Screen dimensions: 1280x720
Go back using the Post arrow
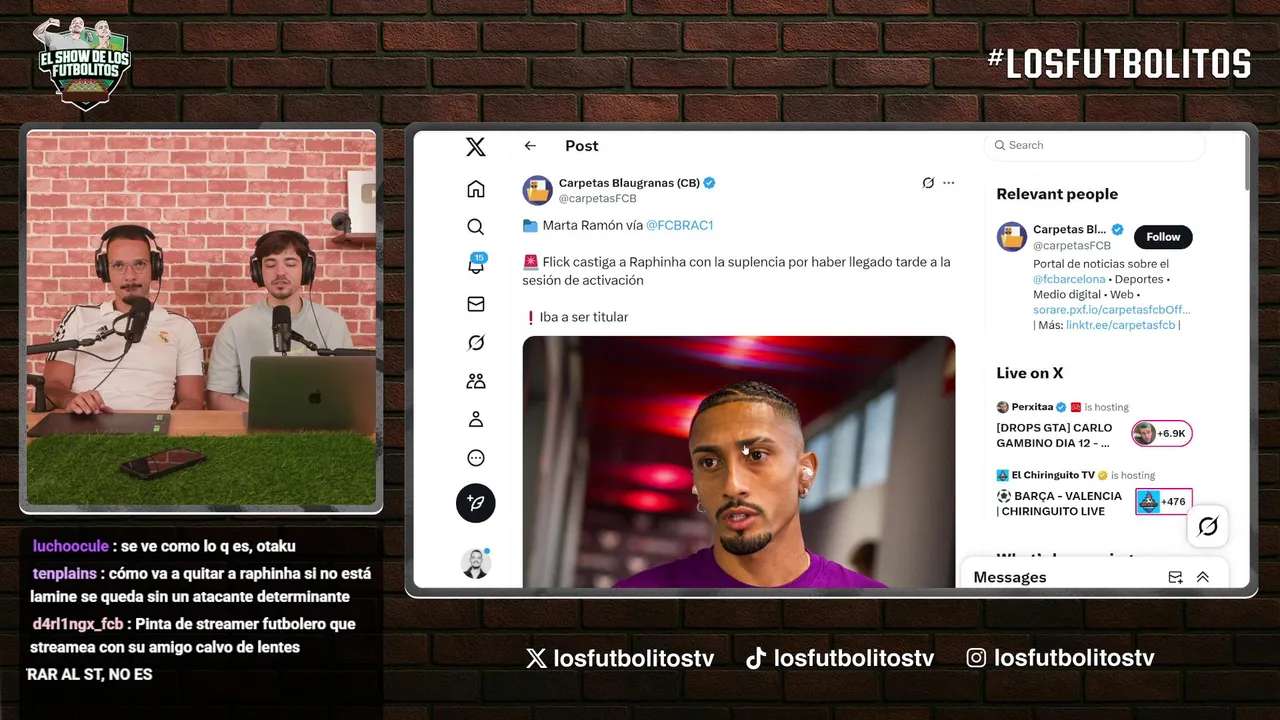(x=530, y=146)
